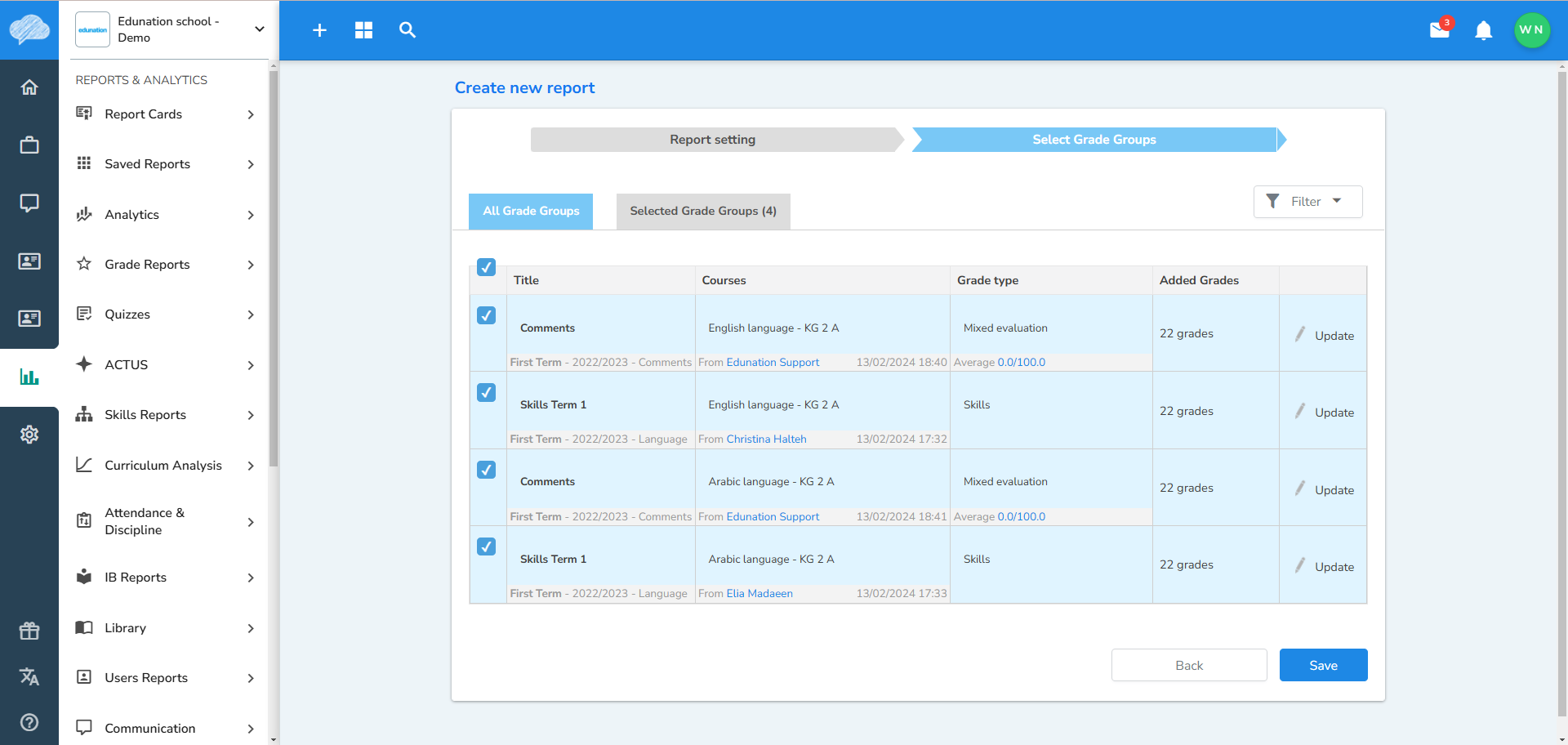Open the WN user avatar menu
1568x745 pixels.
(x=1531, y=30)
